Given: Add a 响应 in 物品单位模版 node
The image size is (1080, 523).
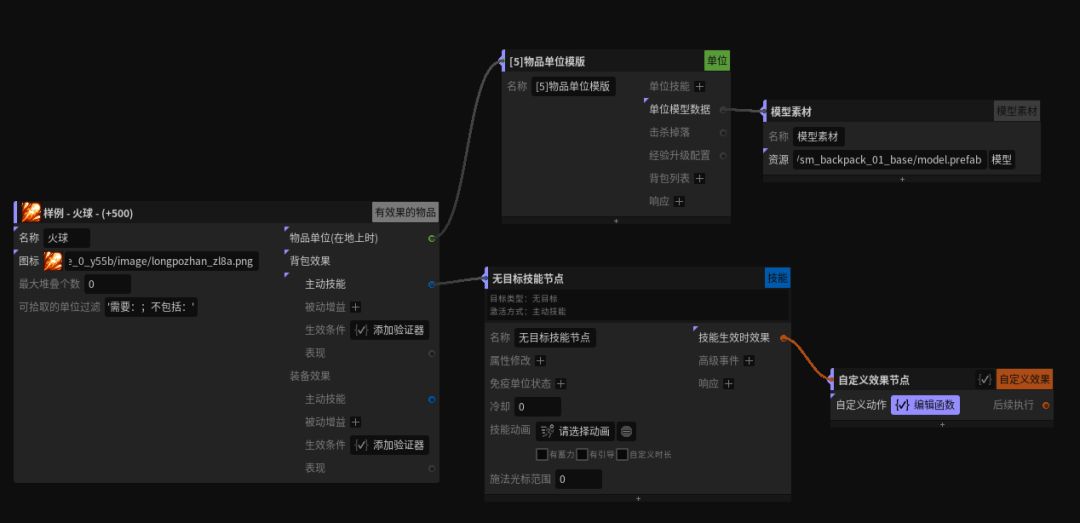Looking at the screenshot, I should [679, 201].
